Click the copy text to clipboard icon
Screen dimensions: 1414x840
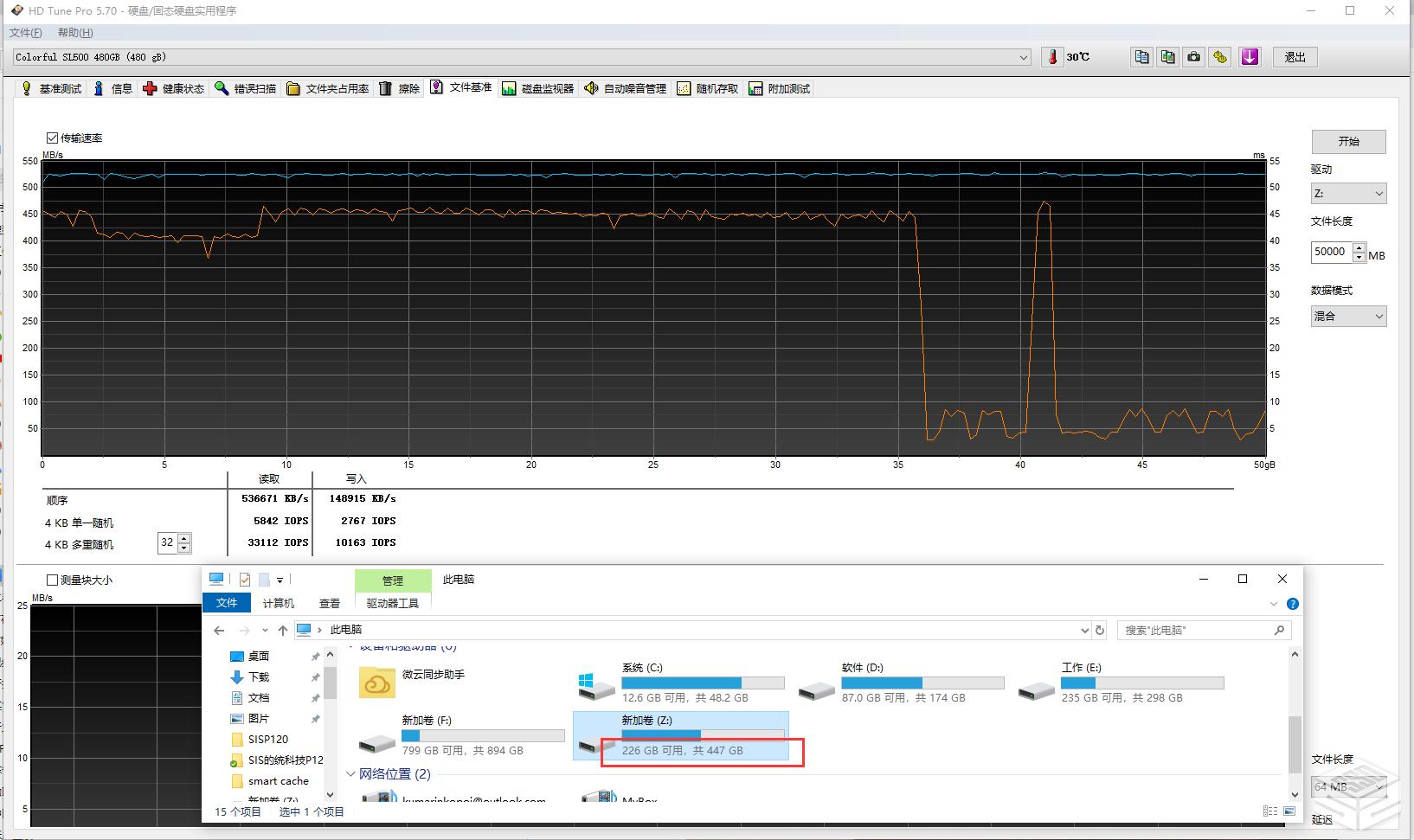1141,57
